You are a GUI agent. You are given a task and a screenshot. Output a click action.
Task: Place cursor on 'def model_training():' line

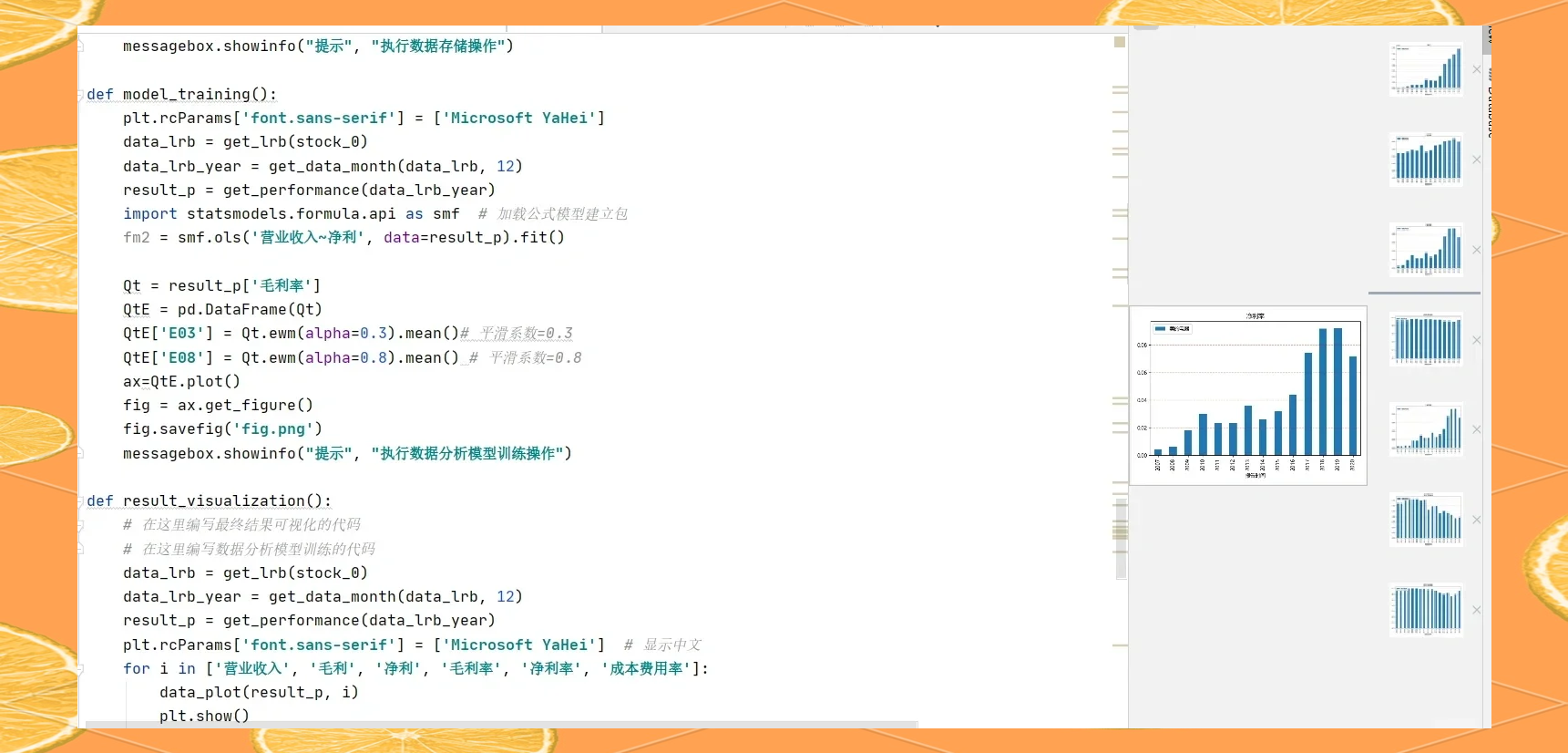181,94
